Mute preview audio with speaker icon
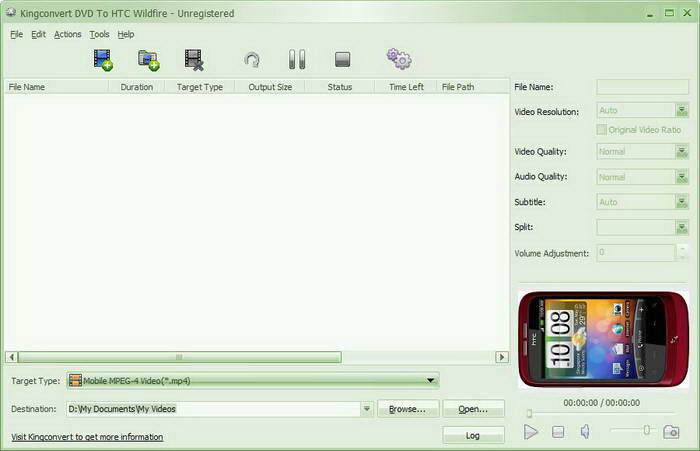700x451 pixels. [586, 431]
